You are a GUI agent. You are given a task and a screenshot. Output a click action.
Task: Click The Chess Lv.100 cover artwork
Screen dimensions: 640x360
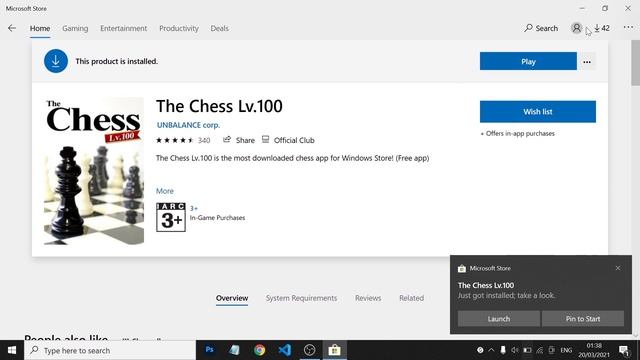tap(94, 171)
